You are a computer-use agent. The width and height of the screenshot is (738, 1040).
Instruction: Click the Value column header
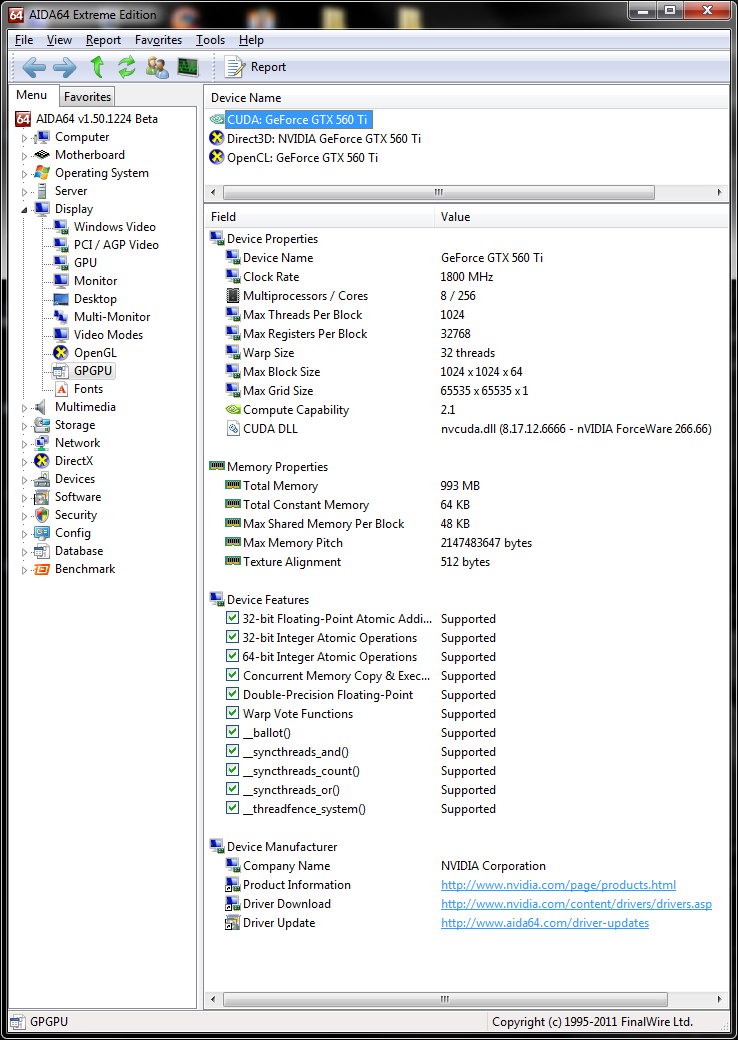[582, 217]
